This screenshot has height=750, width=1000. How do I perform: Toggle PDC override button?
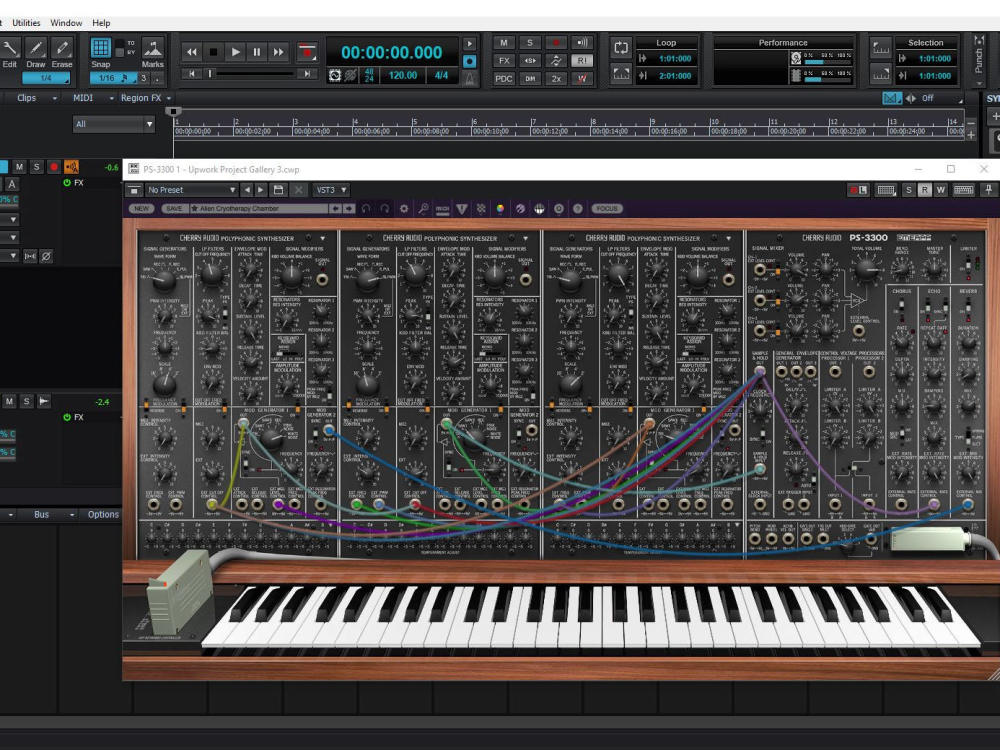click(504, 78)
